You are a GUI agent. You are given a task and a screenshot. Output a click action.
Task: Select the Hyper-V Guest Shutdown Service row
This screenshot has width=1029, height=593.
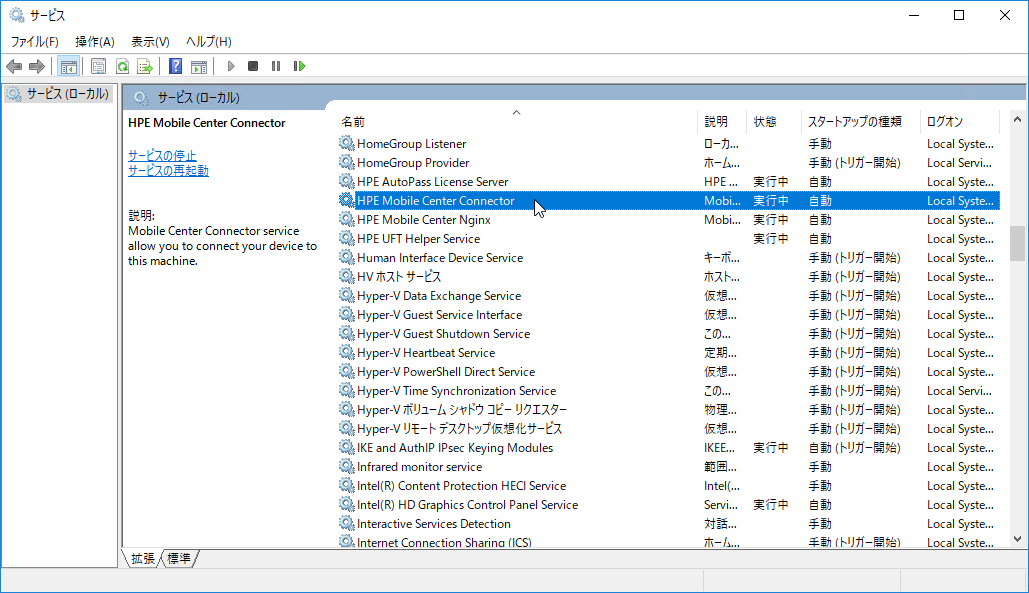(x=669, y=333)
